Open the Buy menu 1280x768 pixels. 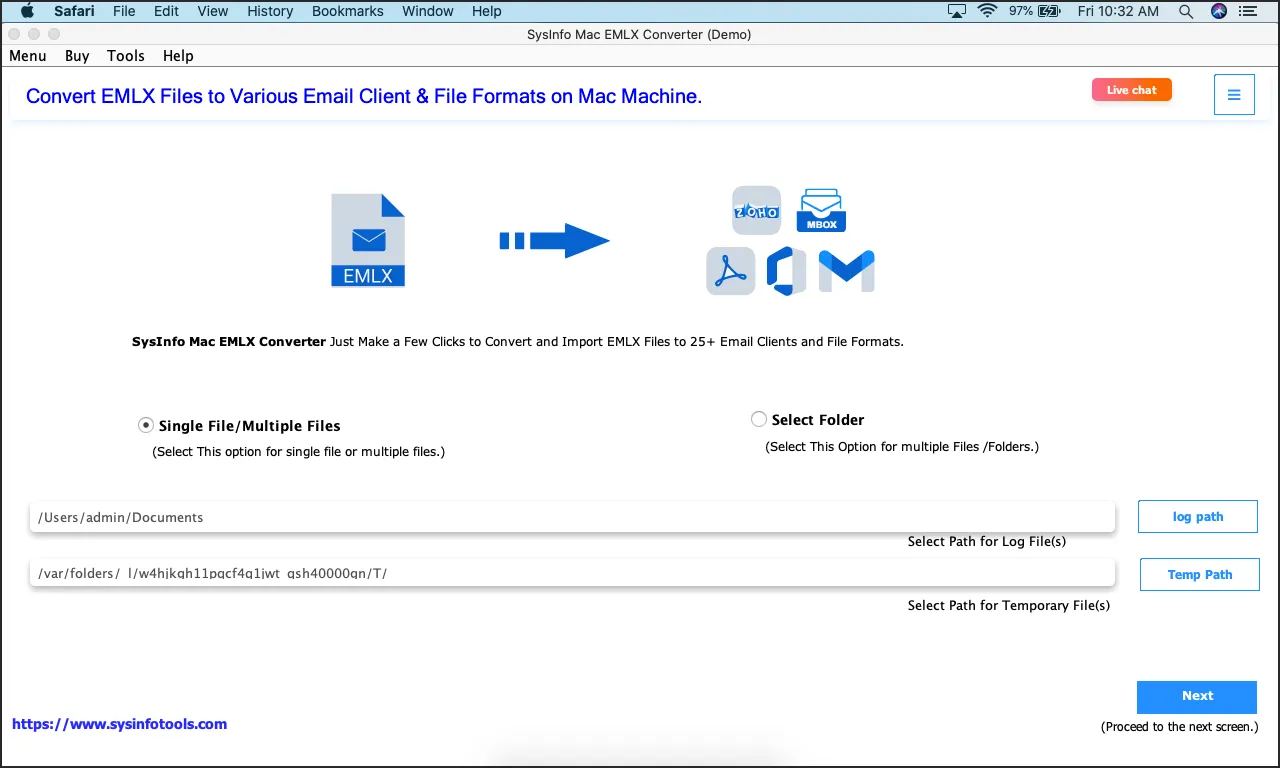[x=77, y=56]
